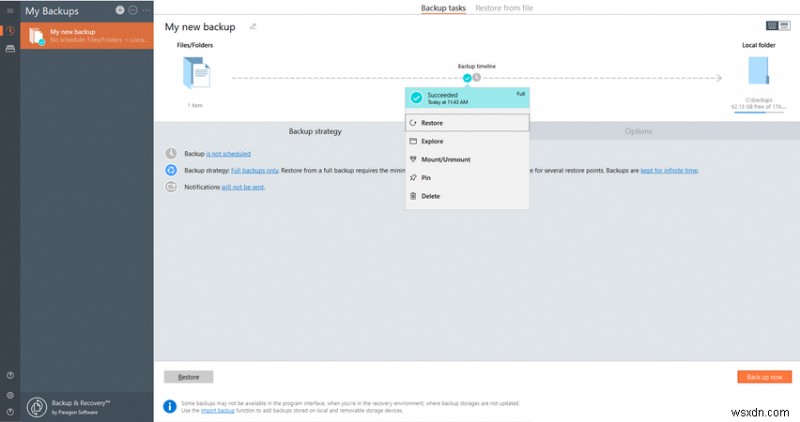Click the '1 item' label under Files/Folders

coord(195,105)
